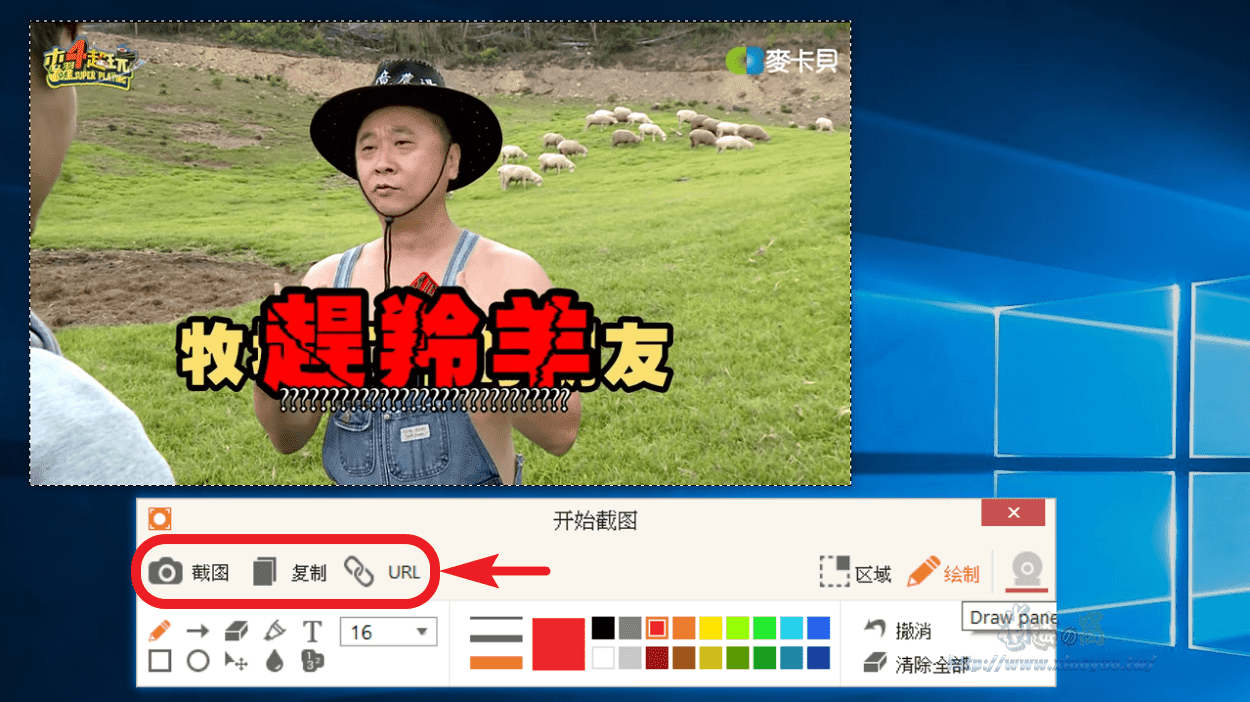Viewport: 1250px width, 702px height.
Task: Choose the eraser tool in the tool grid
Action: coord(236,631)
